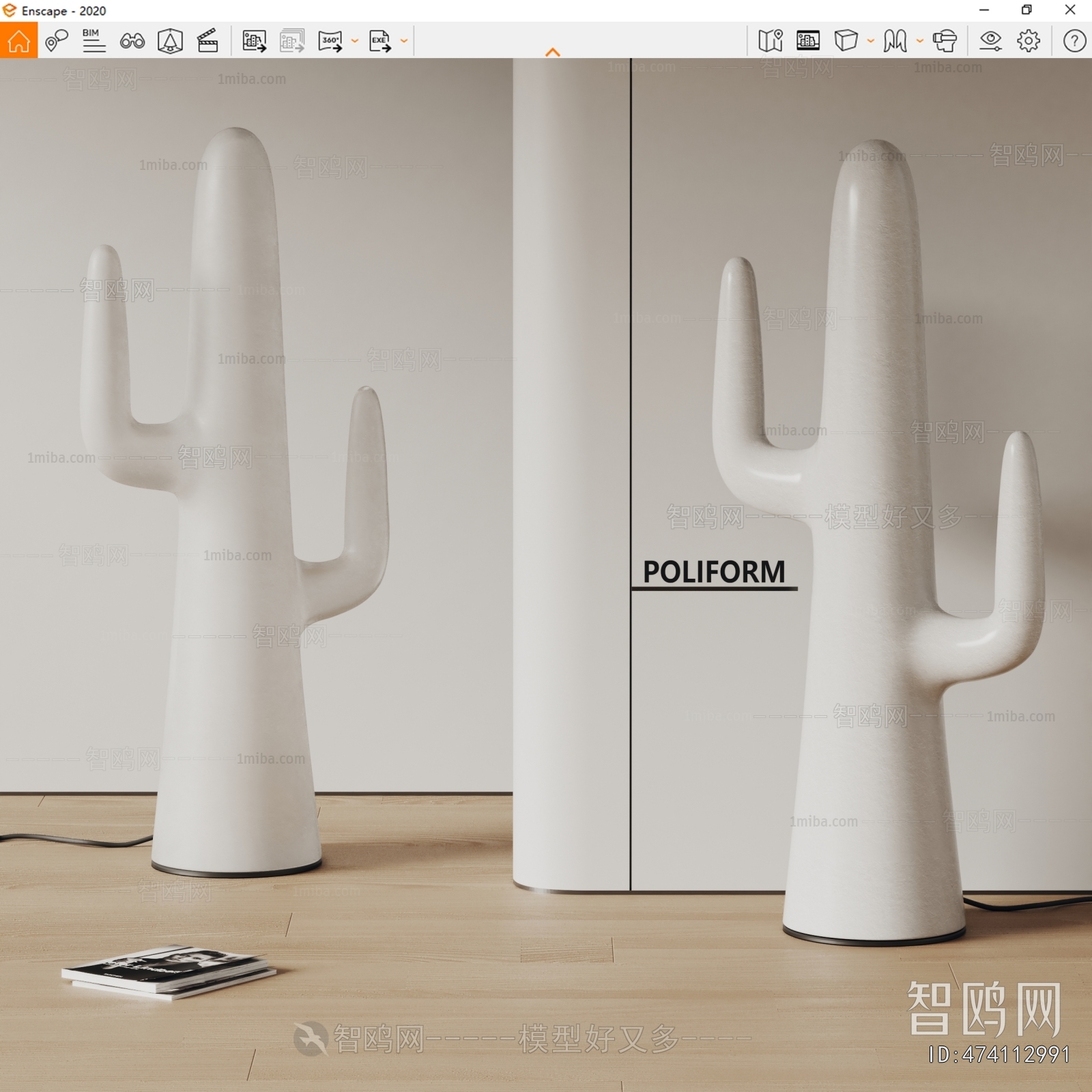
Task: Select the collaboration annotation pin tool
Action: point(57,42)
